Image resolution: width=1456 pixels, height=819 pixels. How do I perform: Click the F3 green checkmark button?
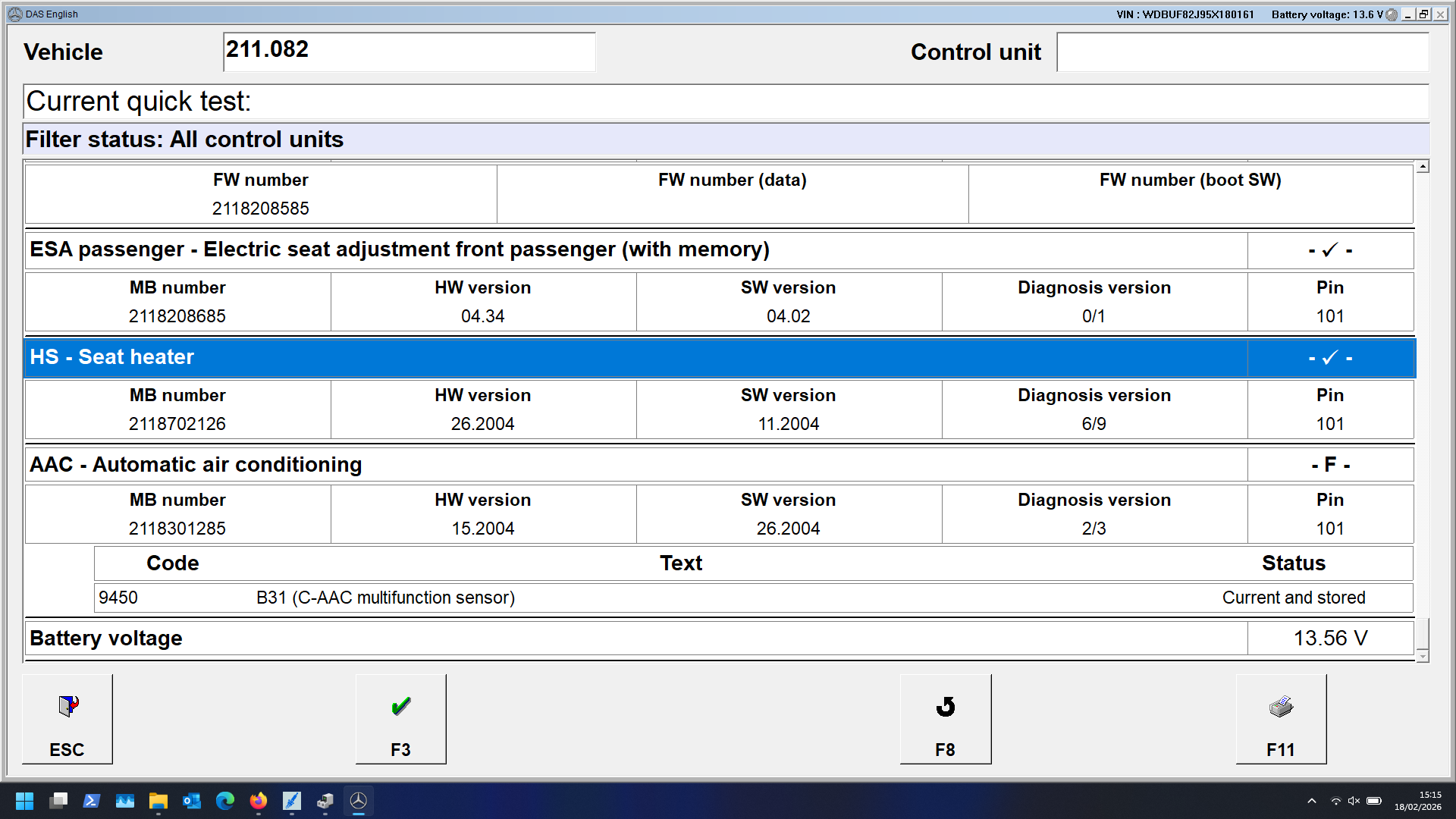400,718
